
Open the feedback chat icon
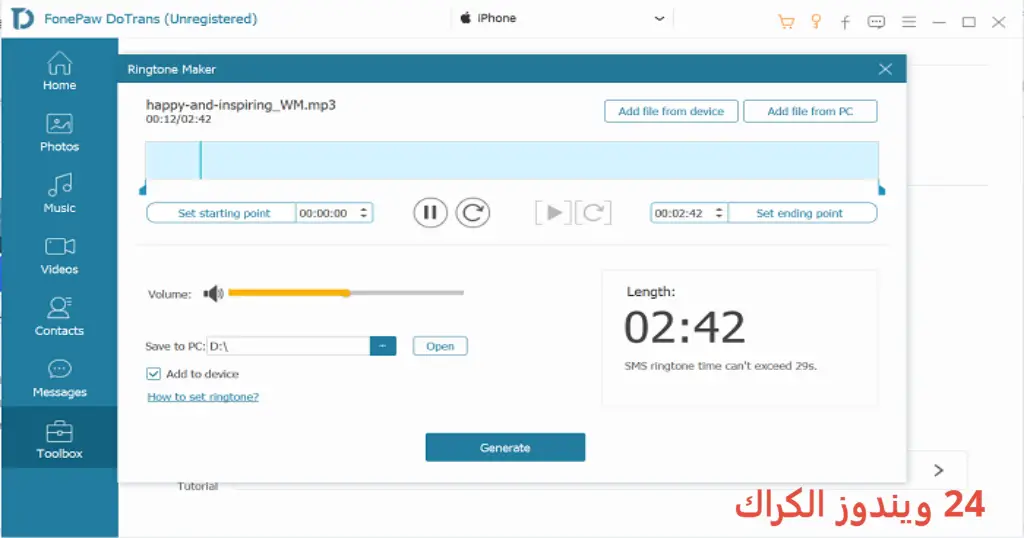(x=876, y=22)
